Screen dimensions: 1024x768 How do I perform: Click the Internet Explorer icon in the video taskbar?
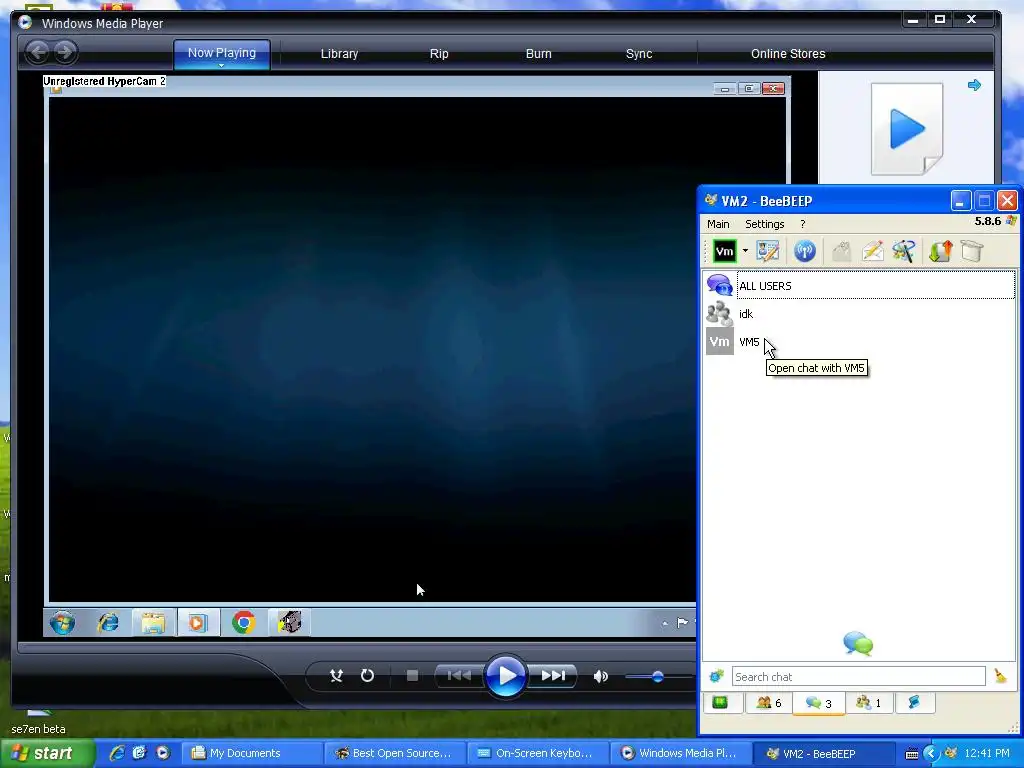[x=108, y=622]
